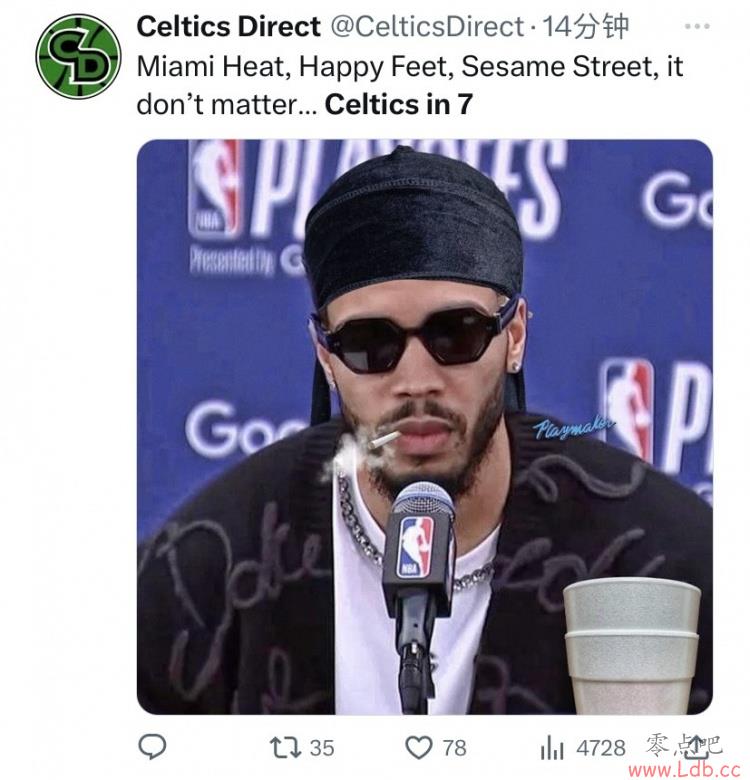Screen dimensions: 750x780
Task: Open view analytics bar chart icon
Action: point(552,748)
